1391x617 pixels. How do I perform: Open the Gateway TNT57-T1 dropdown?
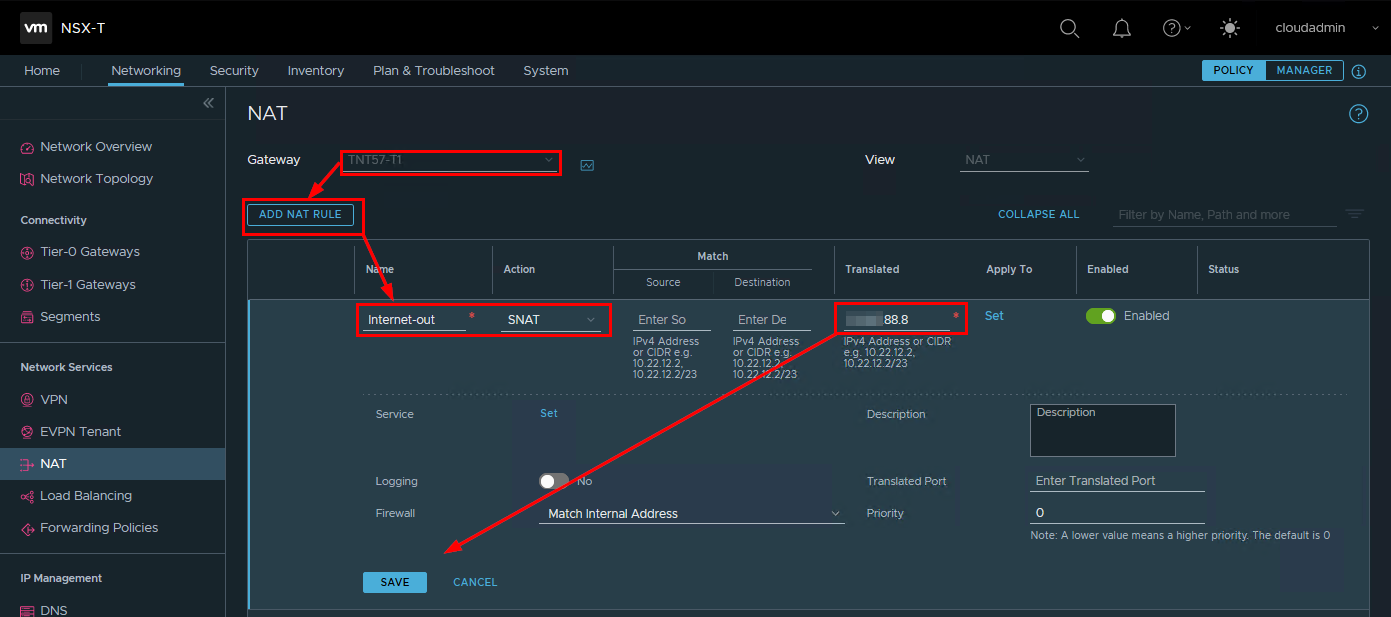coord(450,160)
